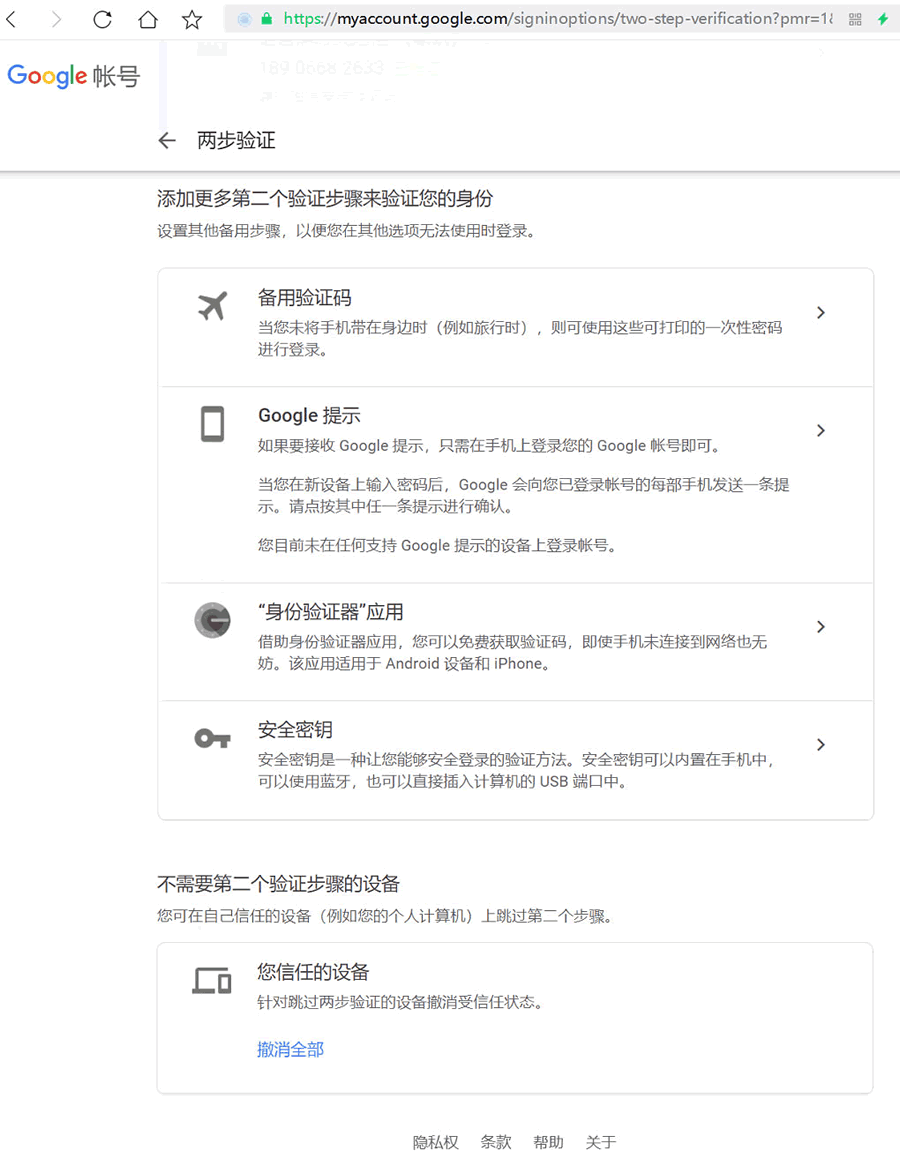Click the green lightning bolt icon
900x1159 pixels.
[x=883, y=19]
